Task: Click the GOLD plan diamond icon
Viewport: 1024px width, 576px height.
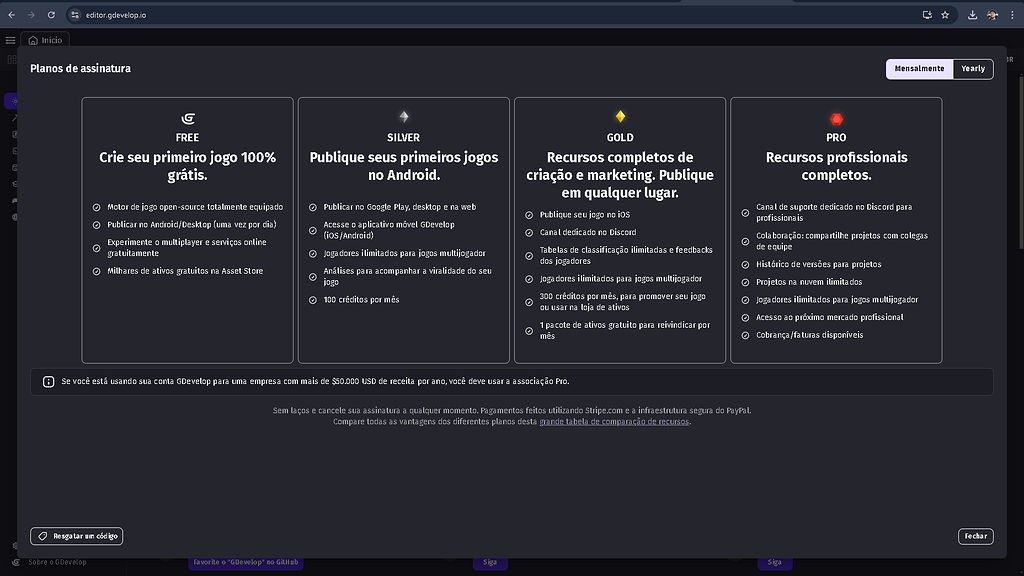Action: click(619, 118)
